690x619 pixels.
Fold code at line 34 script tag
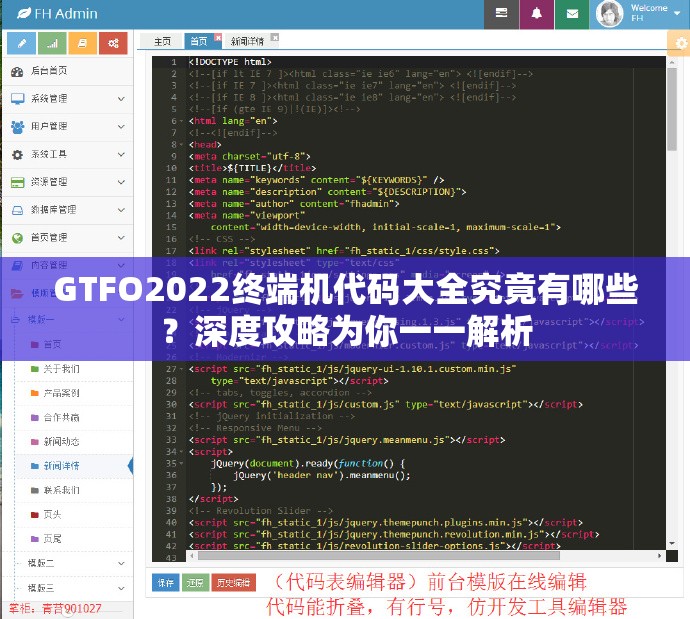181,452
